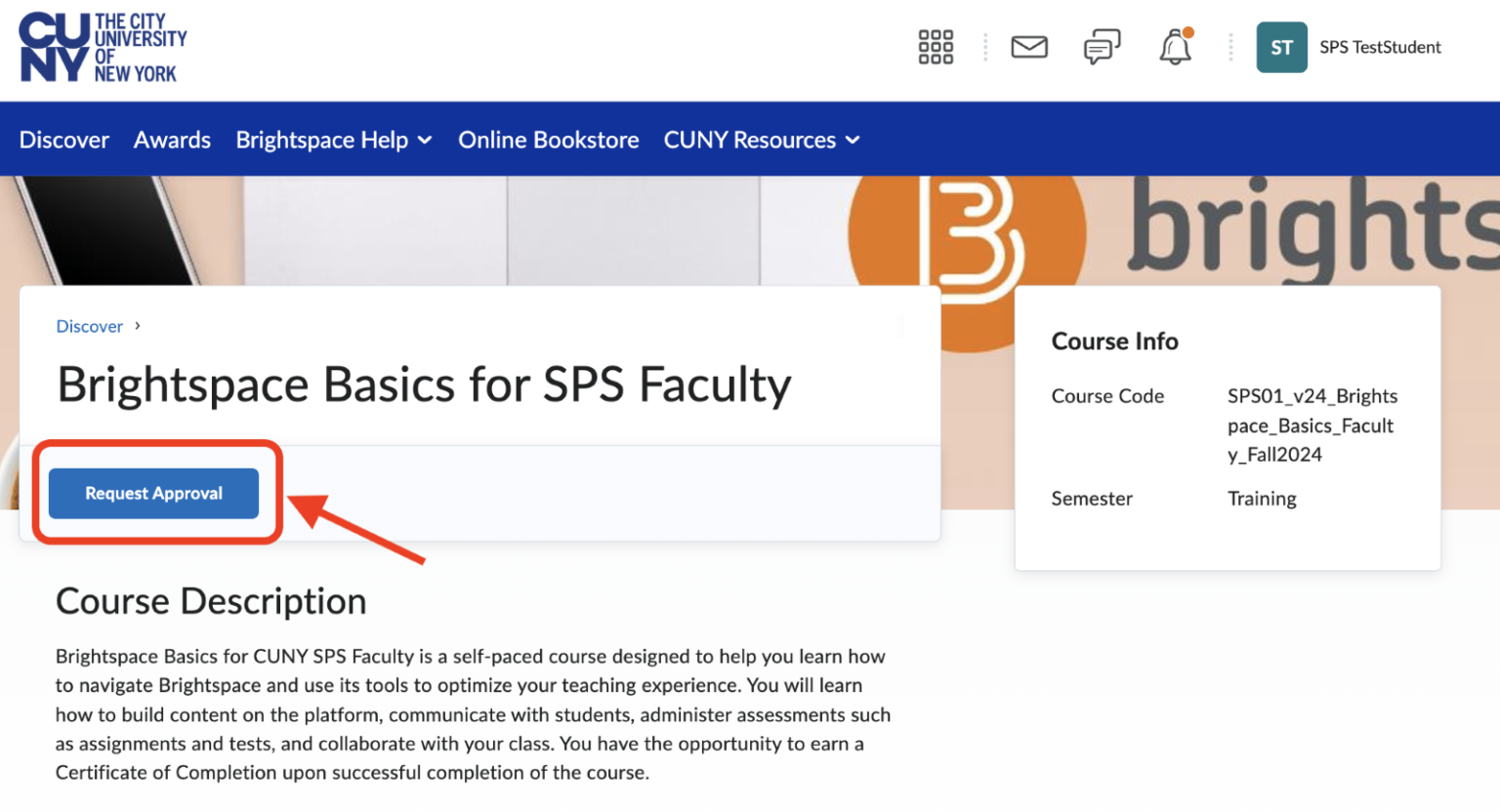Expand the Brightspace Help dropdown
Image resolution: width=1500 pixels, height=812 pixels.
click(333, 140)
